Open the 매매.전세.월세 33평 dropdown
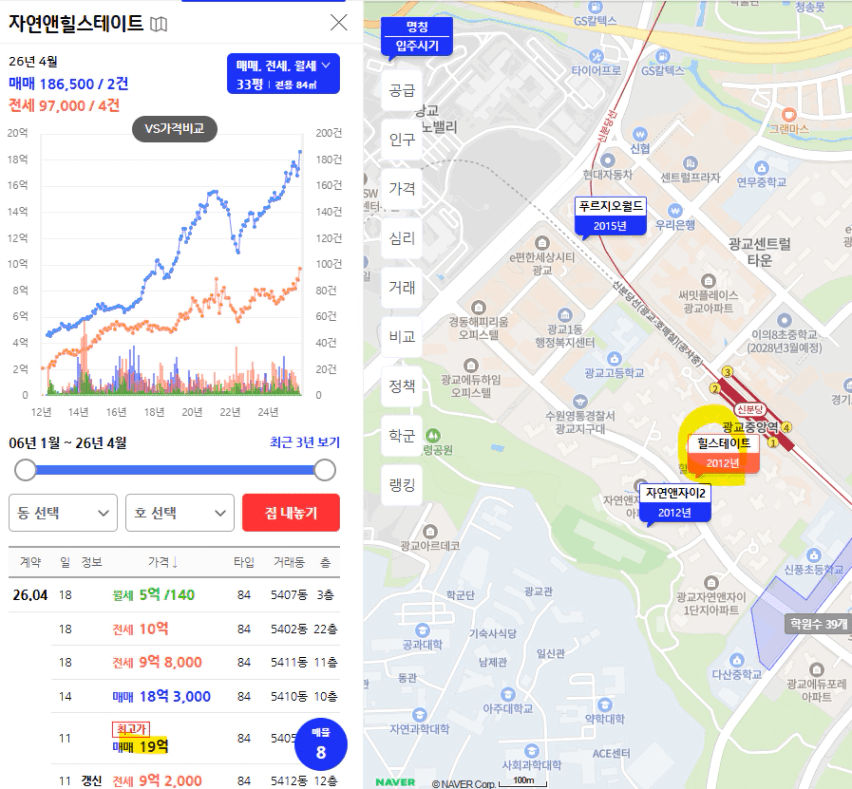This screenshot has width=852, height=789. tap(283, 73)
